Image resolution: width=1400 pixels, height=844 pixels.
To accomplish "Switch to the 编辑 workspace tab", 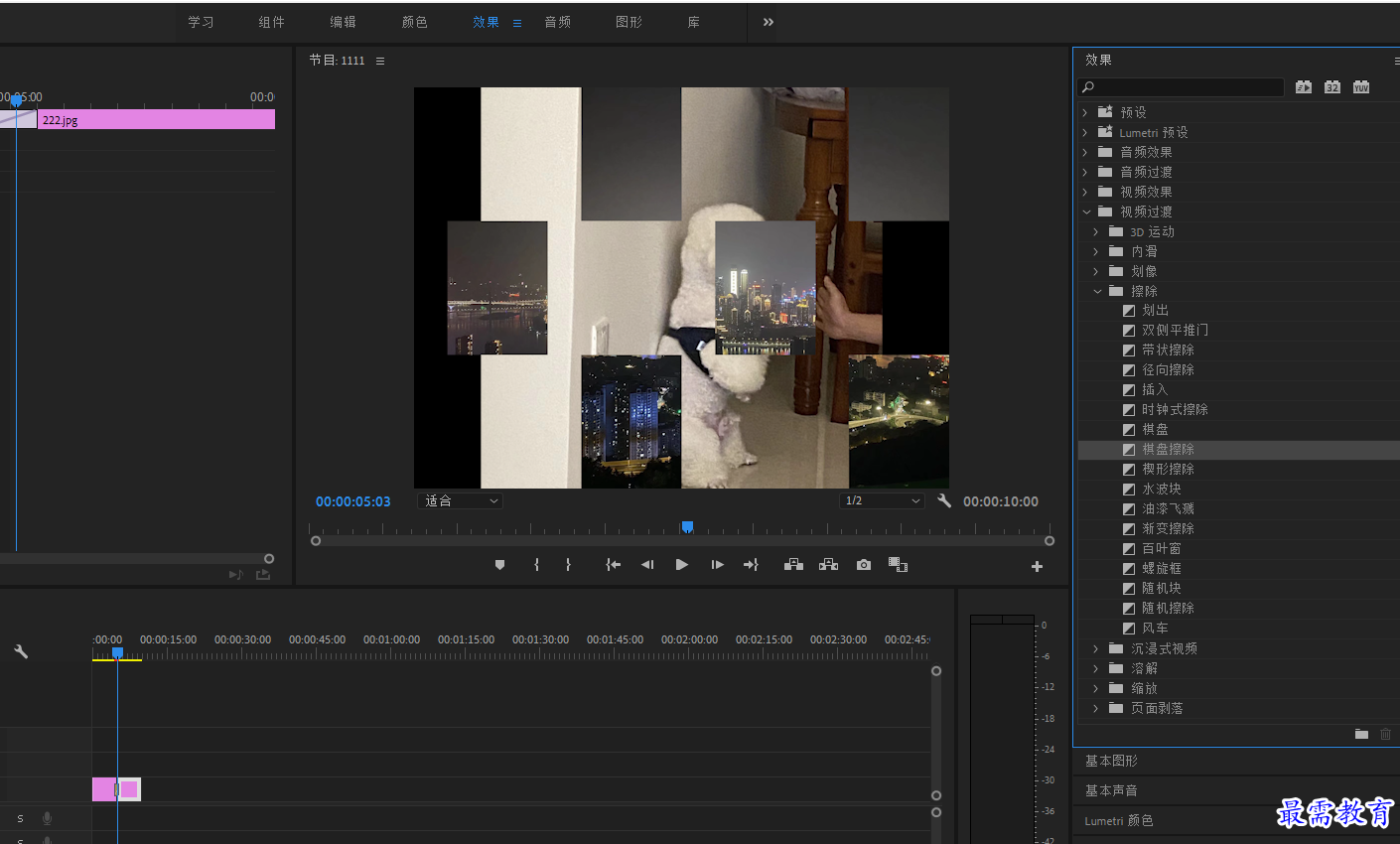I will [x=343, y=22].
